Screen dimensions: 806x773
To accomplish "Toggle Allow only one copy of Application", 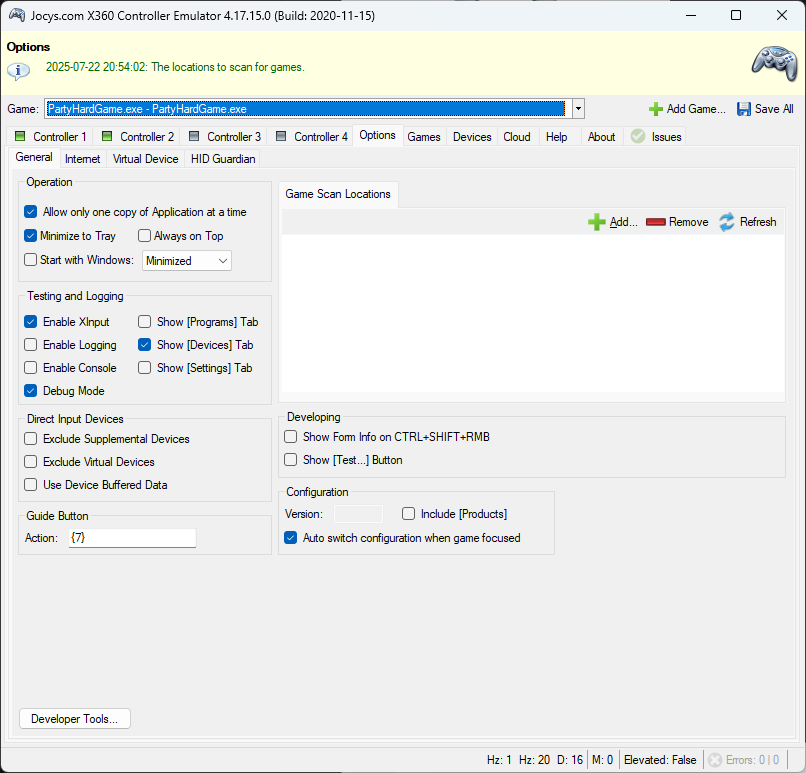I will [30, 212].
